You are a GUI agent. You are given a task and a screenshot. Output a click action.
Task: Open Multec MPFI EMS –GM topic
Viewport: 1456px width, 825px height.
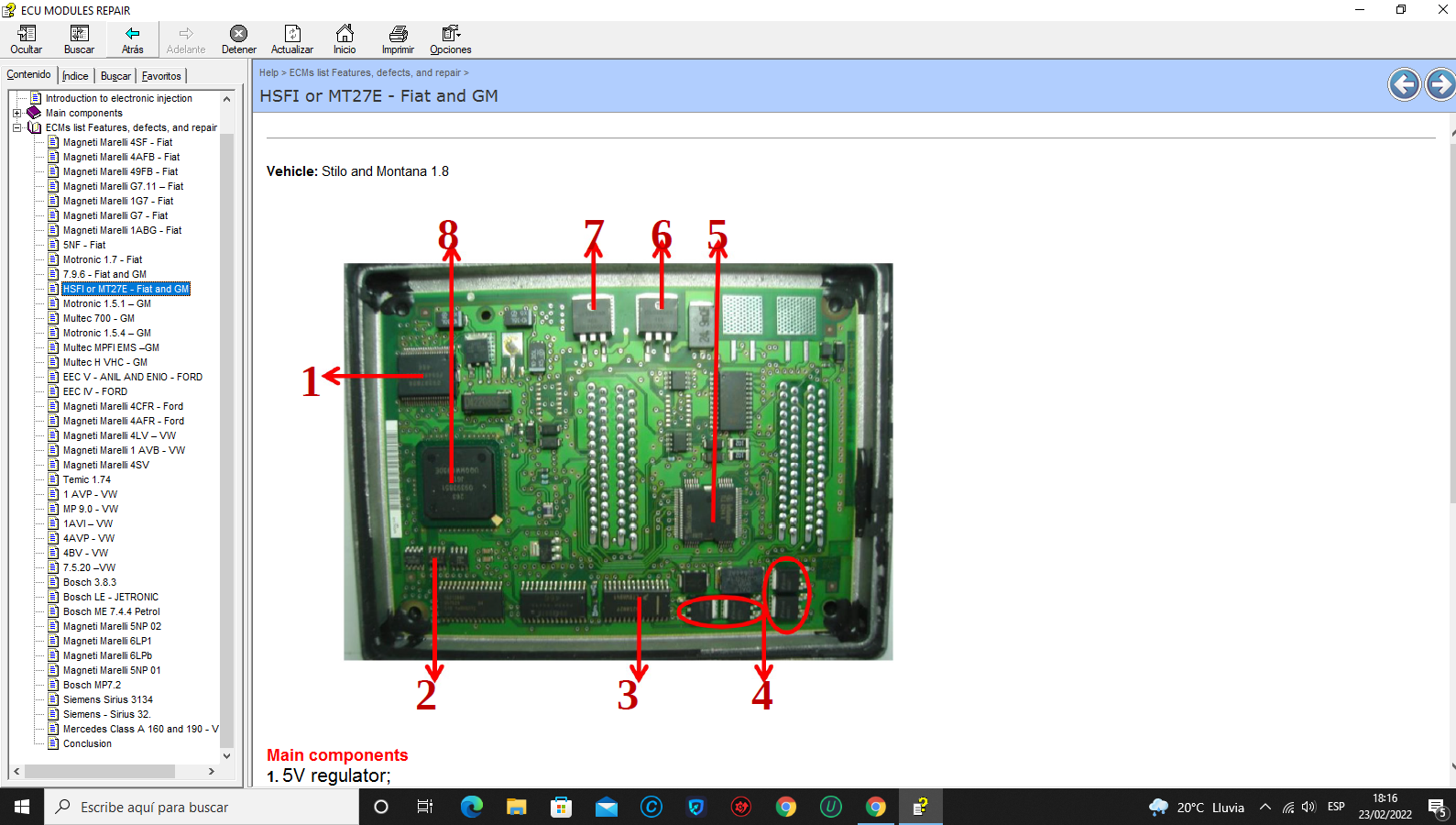[x=111, y=347]
